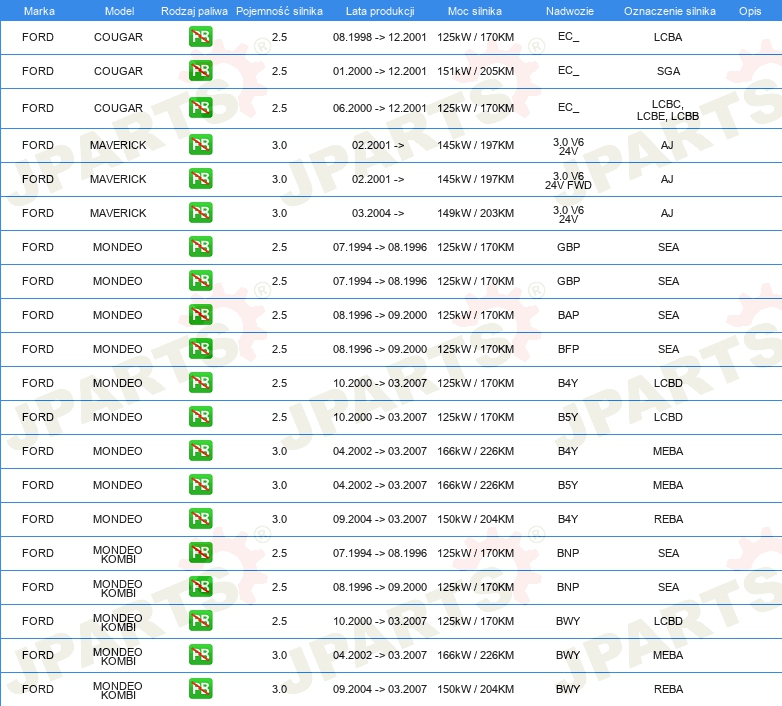Click the 3.0 capacity cell in the 24V FWD row

click(279, 179)
